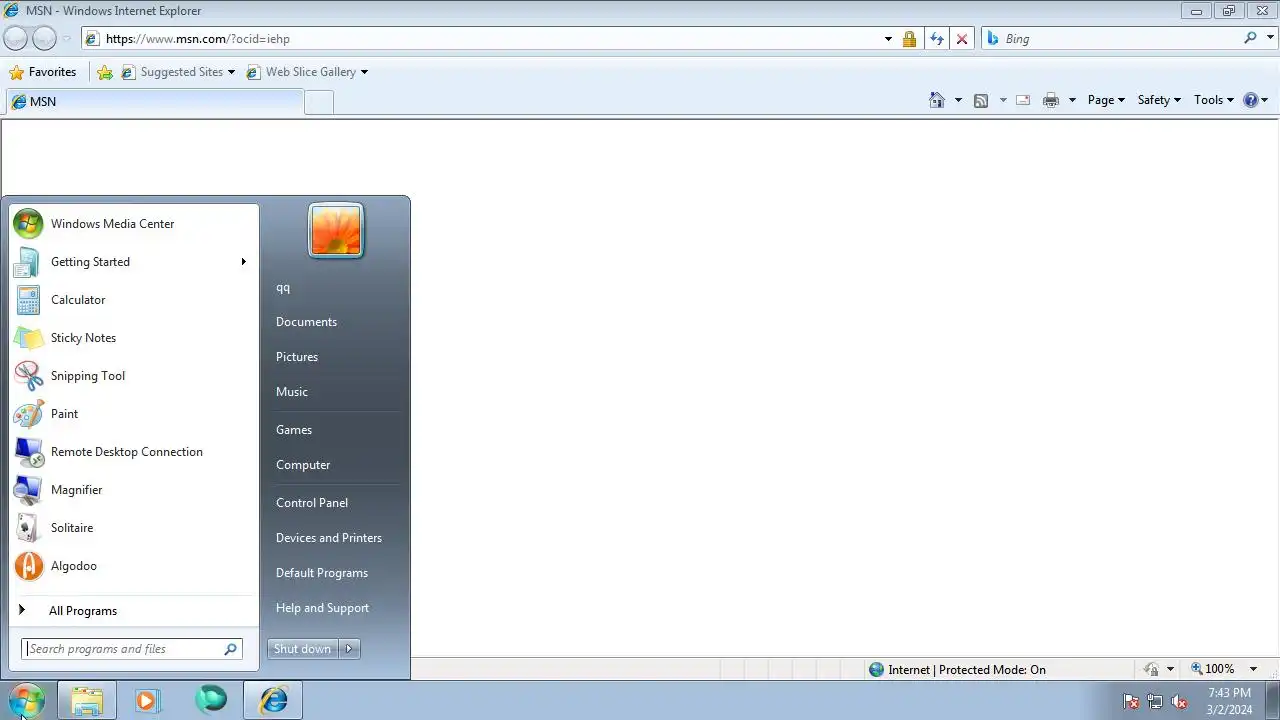Select the MSN tab
The image size is (1280, 720).
[154, 102]
